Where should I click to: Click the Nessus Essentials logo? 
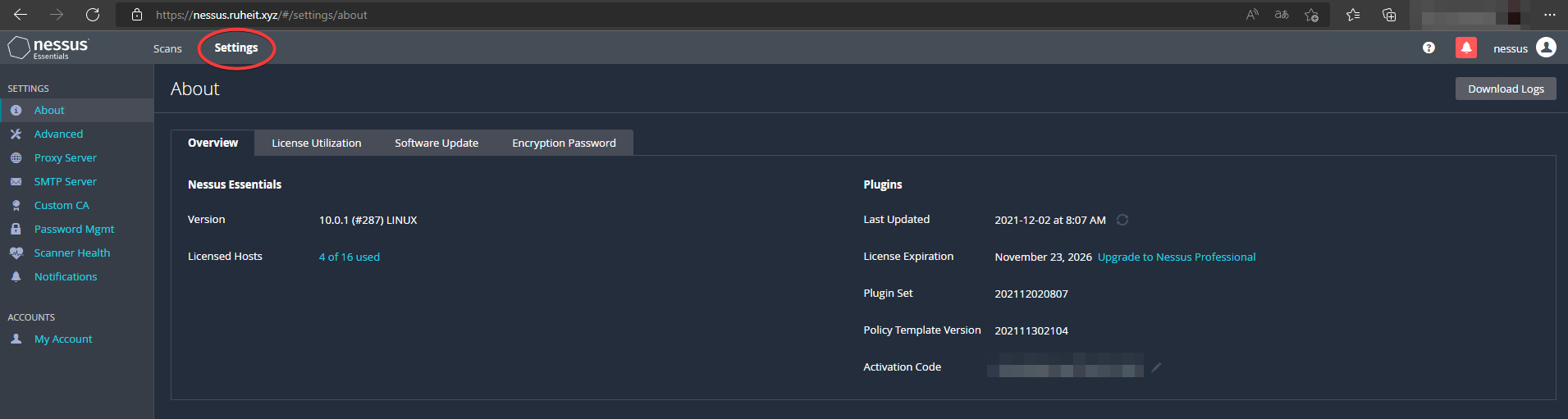(x=49, y=48)
